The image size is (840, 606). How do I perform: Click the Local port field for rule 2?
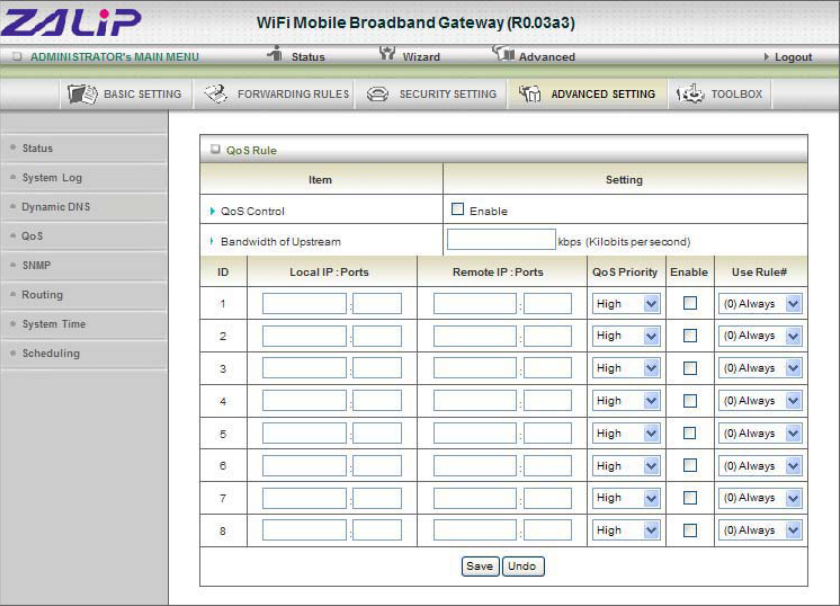[x=377, y=336]
